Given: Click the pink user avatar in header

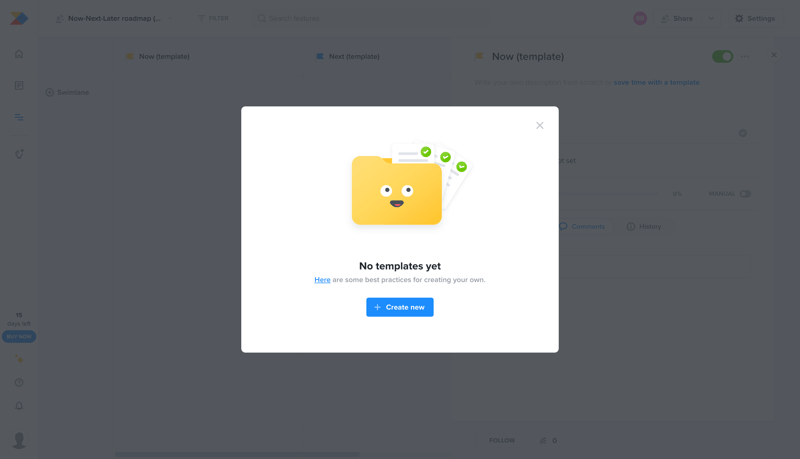Looking at the screenshot, I should click(640, 18).
